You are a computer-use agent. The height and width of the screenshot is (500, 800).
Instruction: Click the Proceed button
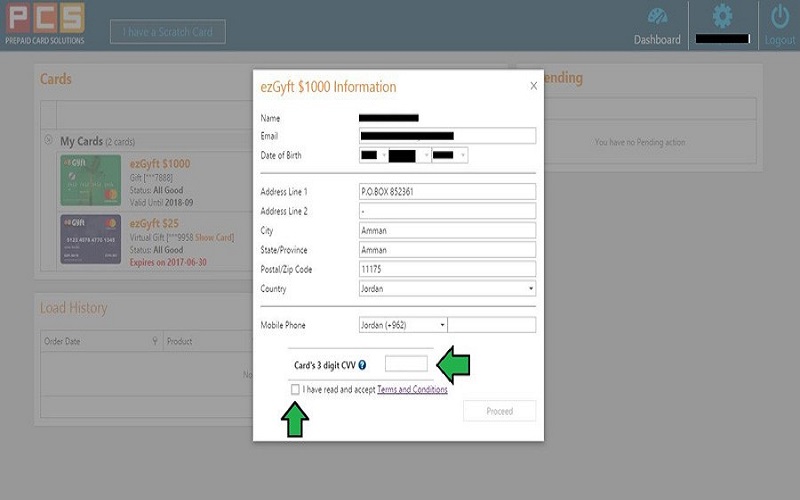[x=499, y=411]
